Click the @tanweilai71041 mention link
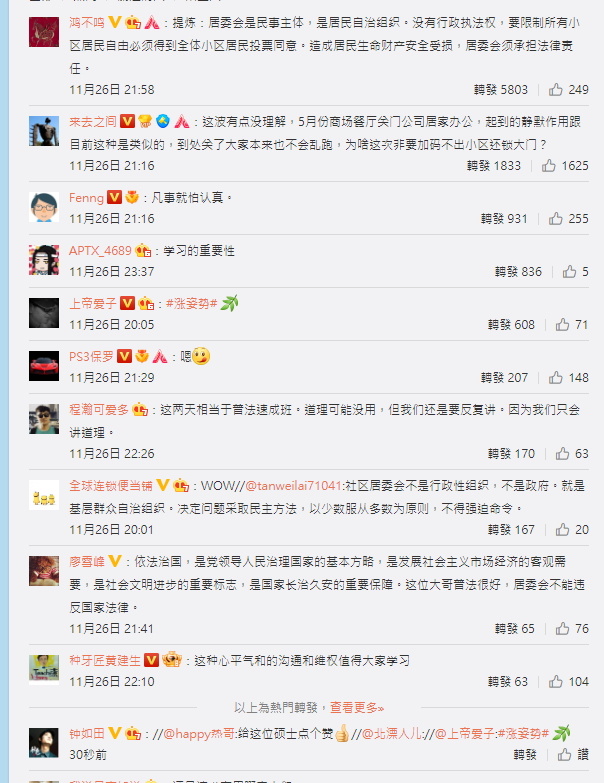 click(294, 485)
